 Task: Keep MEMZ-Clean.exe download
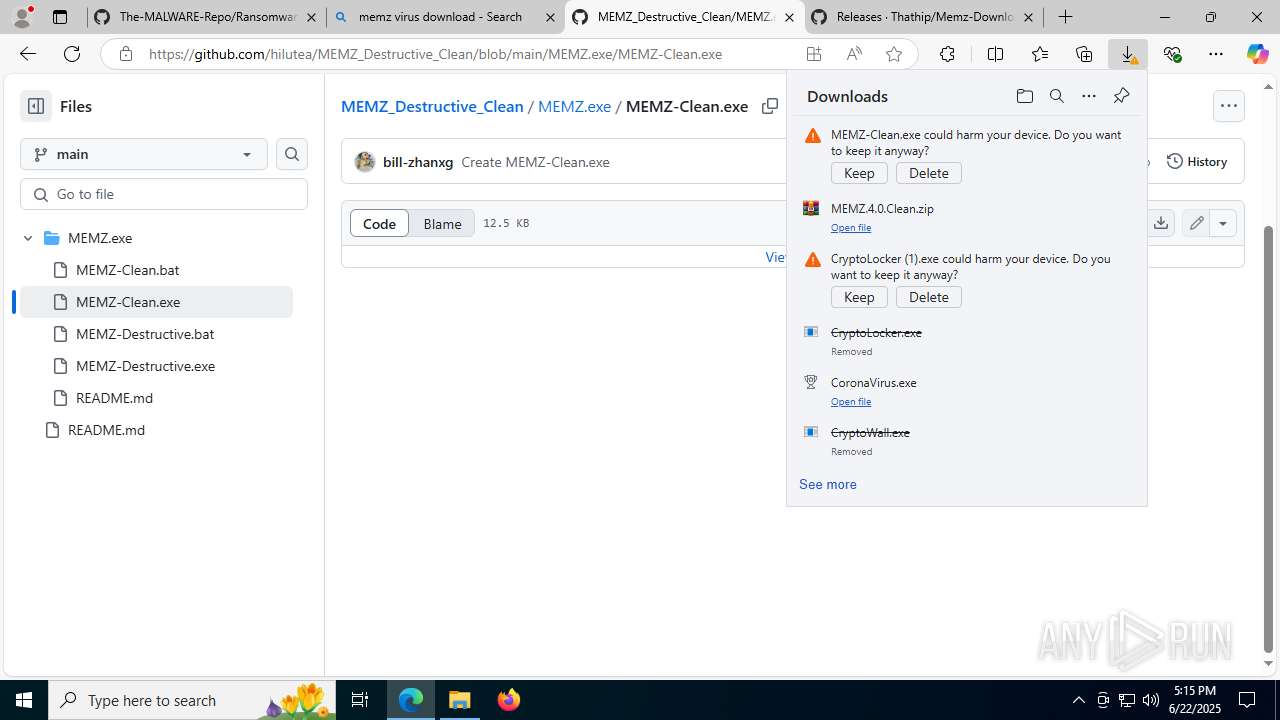click(x=859, y=173)
